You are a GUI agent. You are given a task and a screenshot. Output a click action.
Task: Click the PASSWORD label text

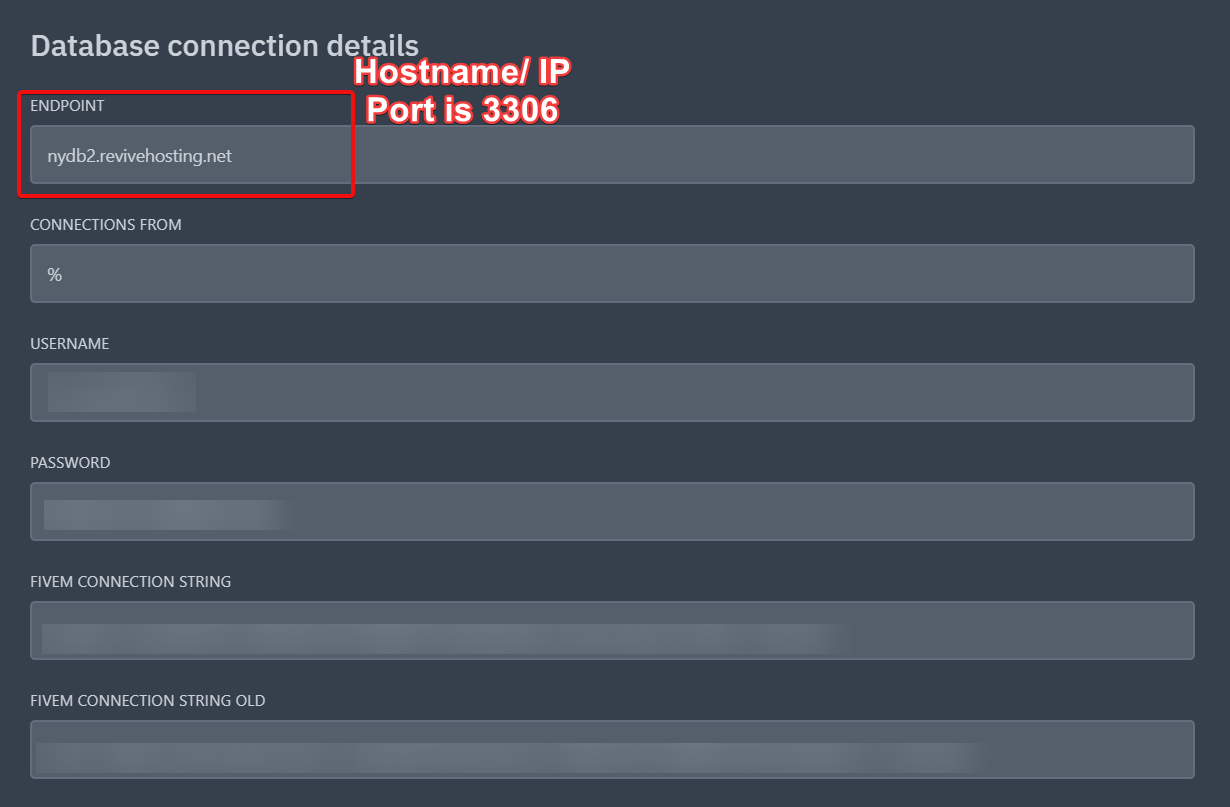[70, 462]
